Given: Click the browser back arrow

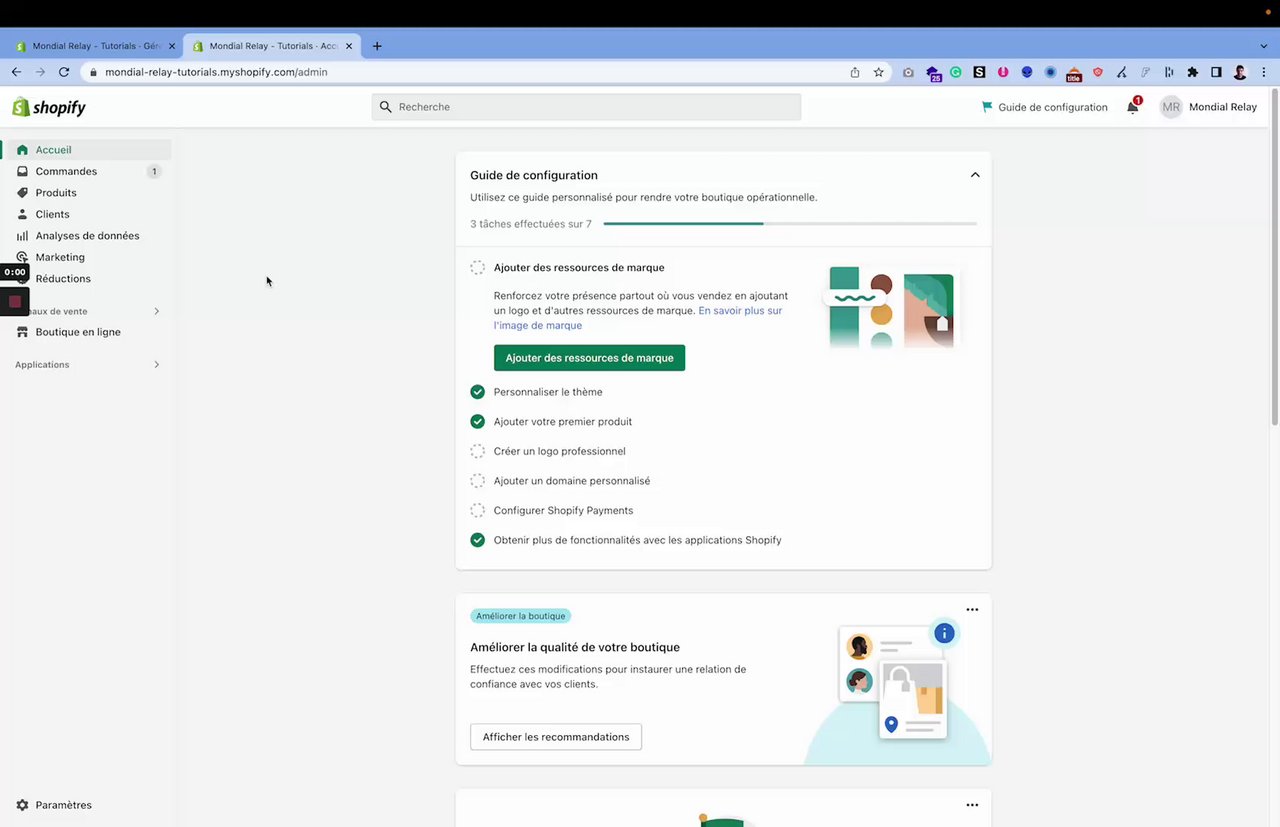Looking at the screenshot, I should (16, 72).
